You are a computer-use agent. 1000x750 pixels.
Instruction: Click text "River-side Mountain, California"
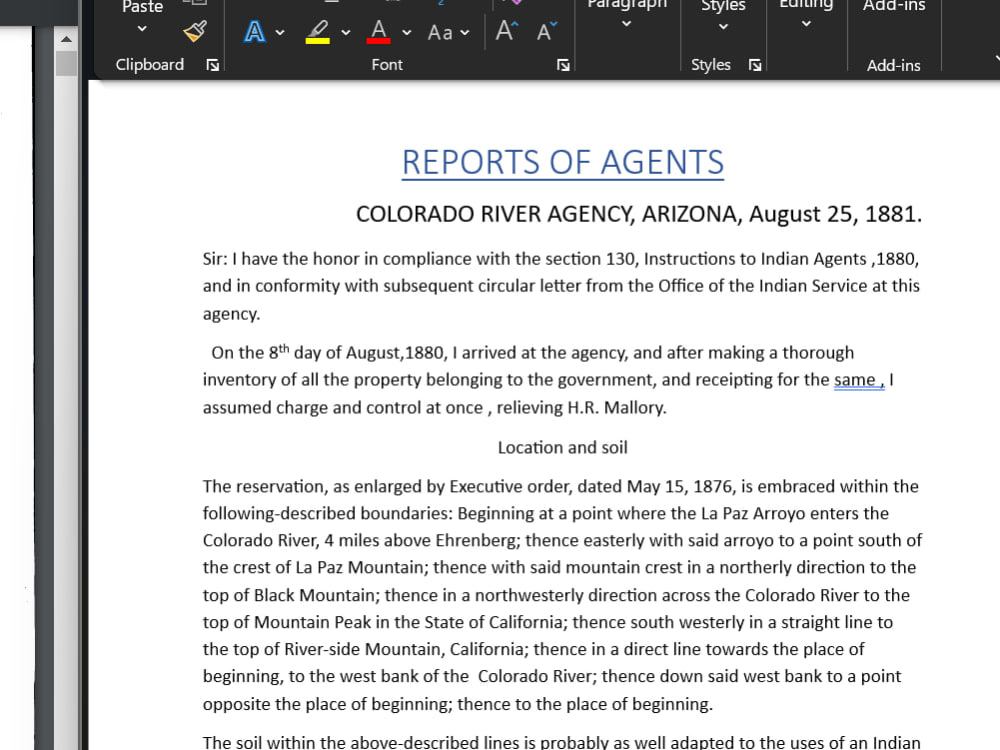[x=406, y=649]
